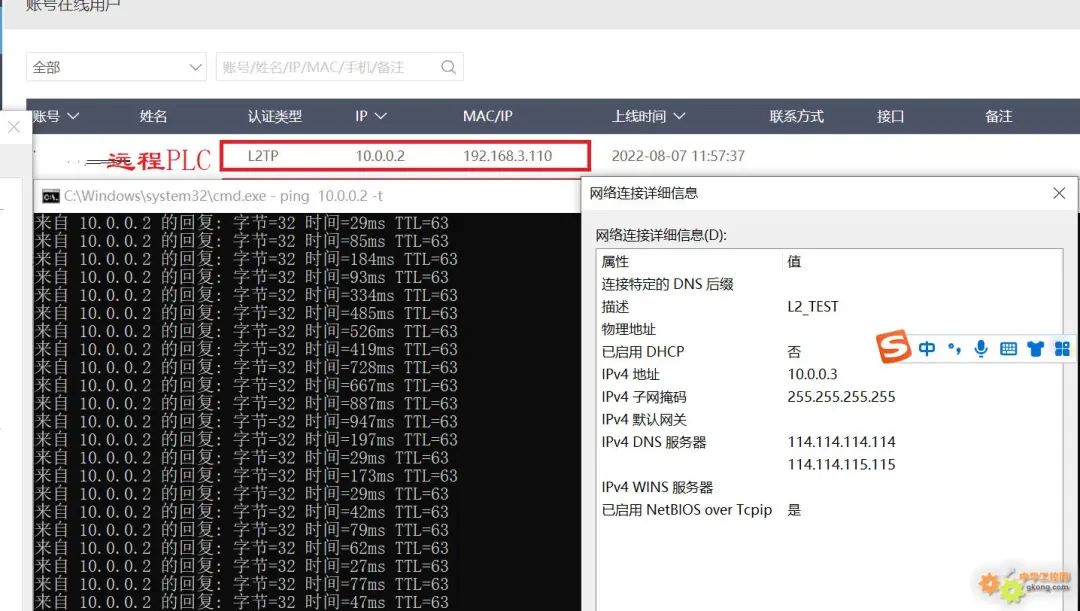
Task: Click the orange Sogou S logo
Action: (x=893, y=347)
